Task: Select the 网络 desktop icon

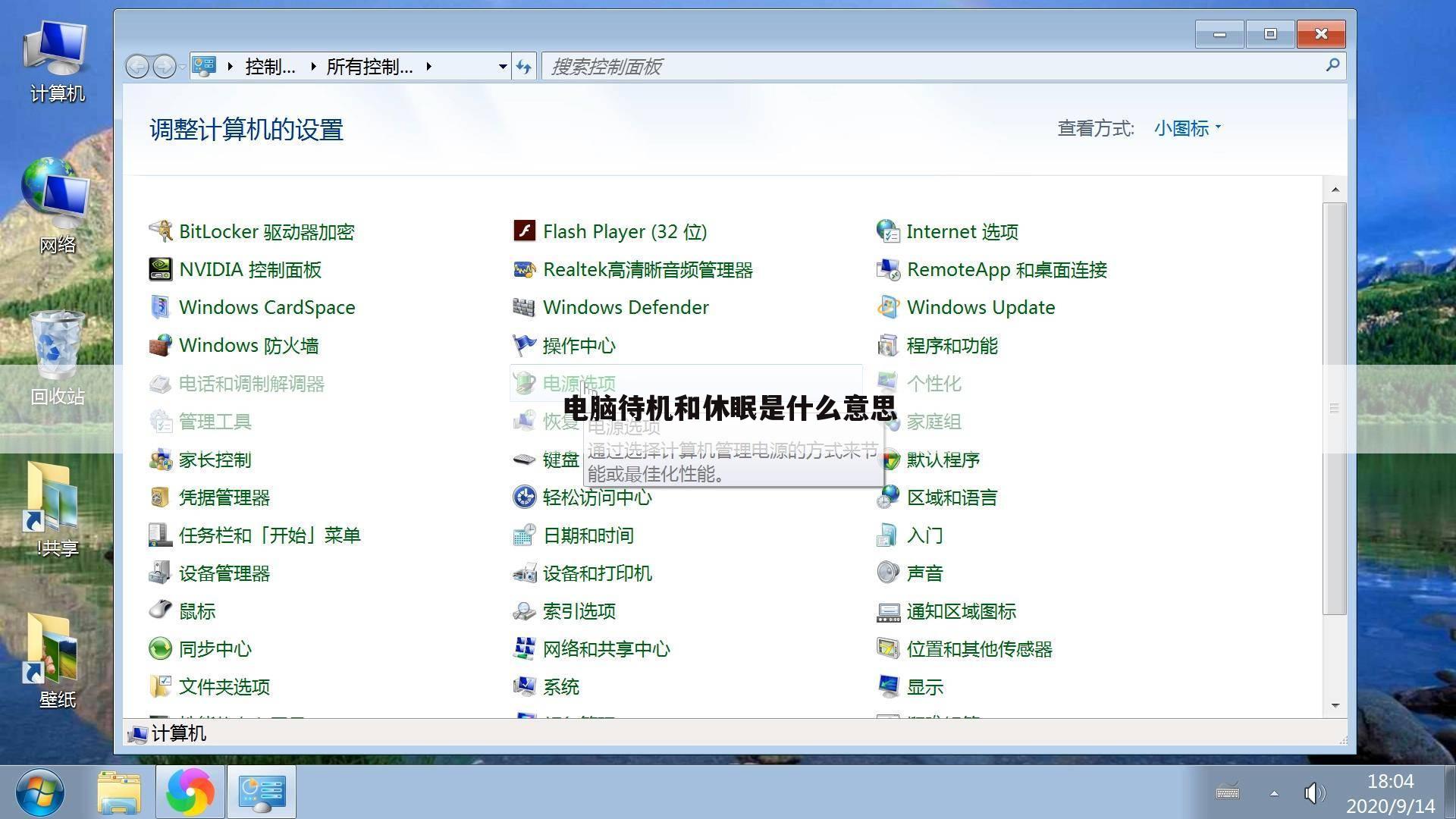Action: pos(57,206)
